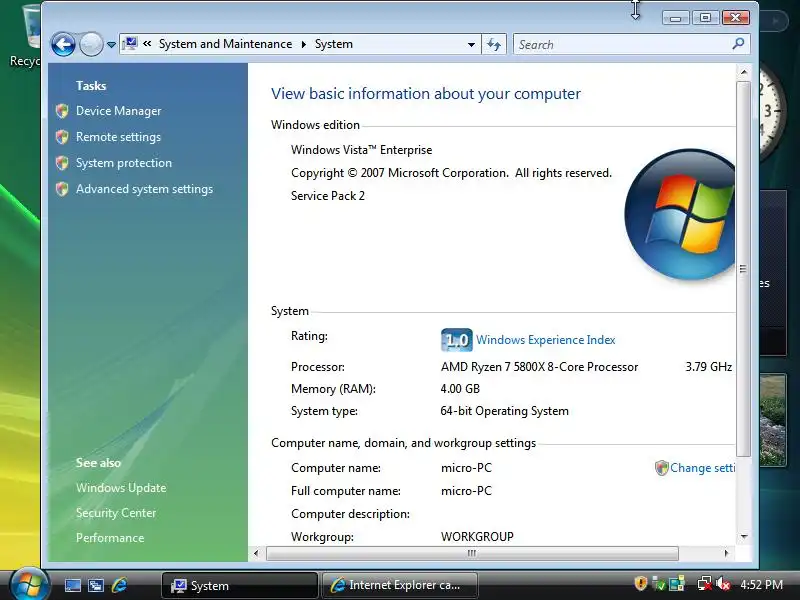
Task: Select the System taskbar button
Action: (239, 585)
